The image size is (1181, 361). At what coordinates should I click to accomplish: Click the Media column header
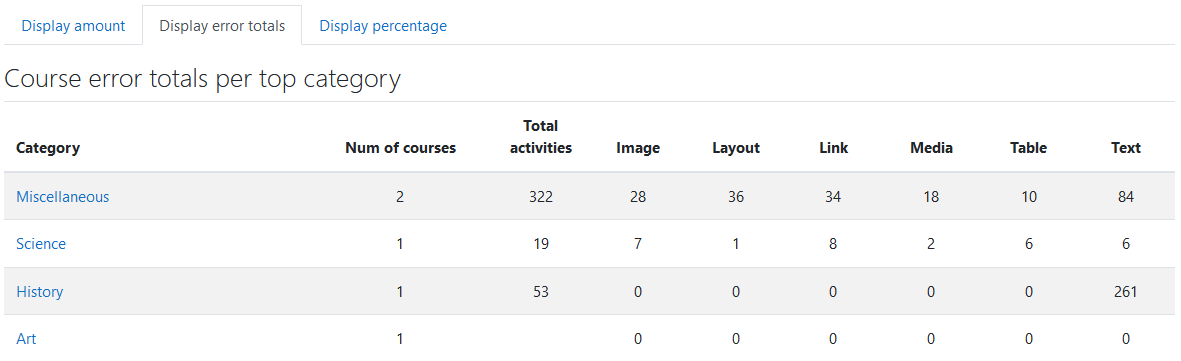(931, 148)
